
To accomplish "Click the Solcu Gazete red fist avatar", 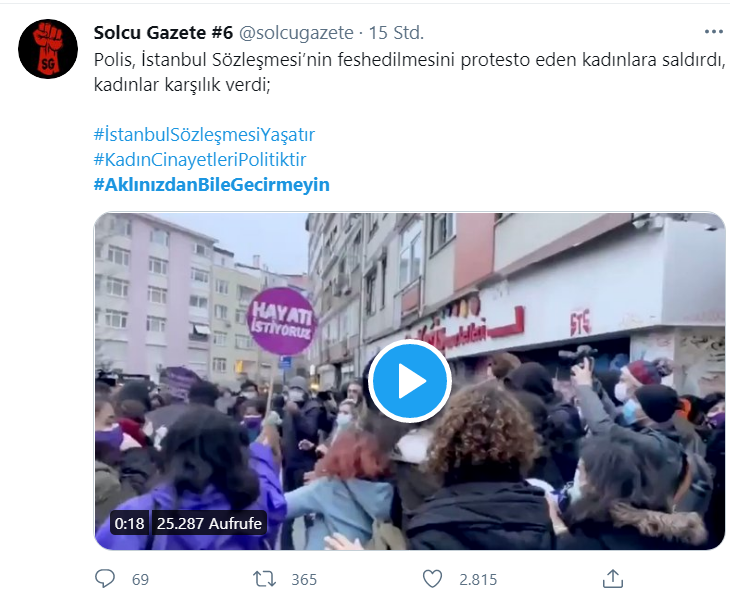I will (48, 48).
